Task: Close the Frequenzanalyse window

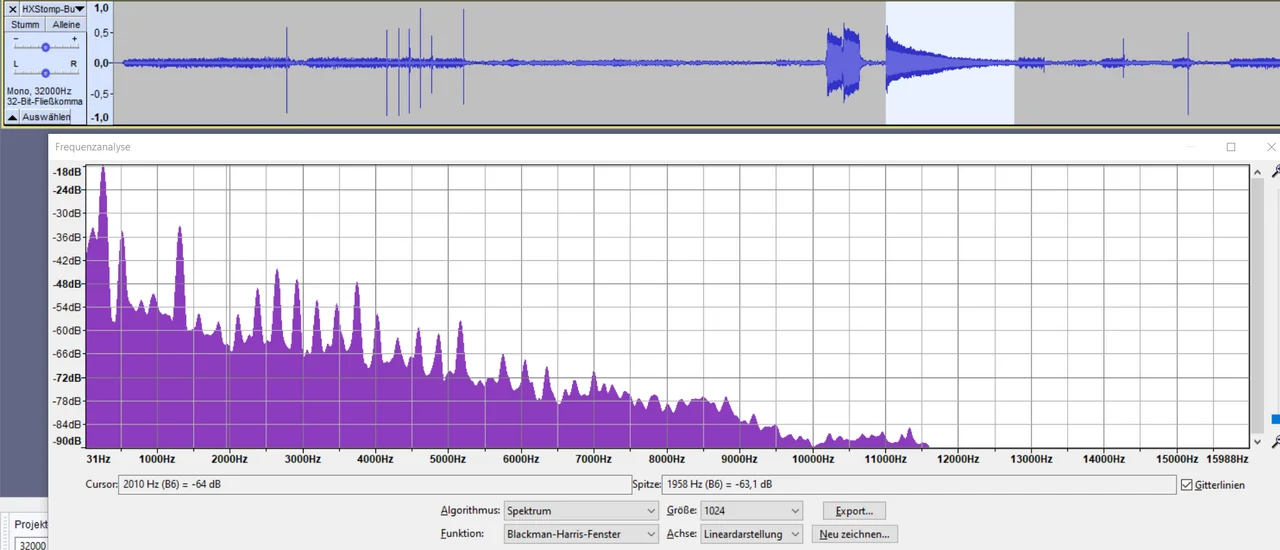Action: [1271, 147]
